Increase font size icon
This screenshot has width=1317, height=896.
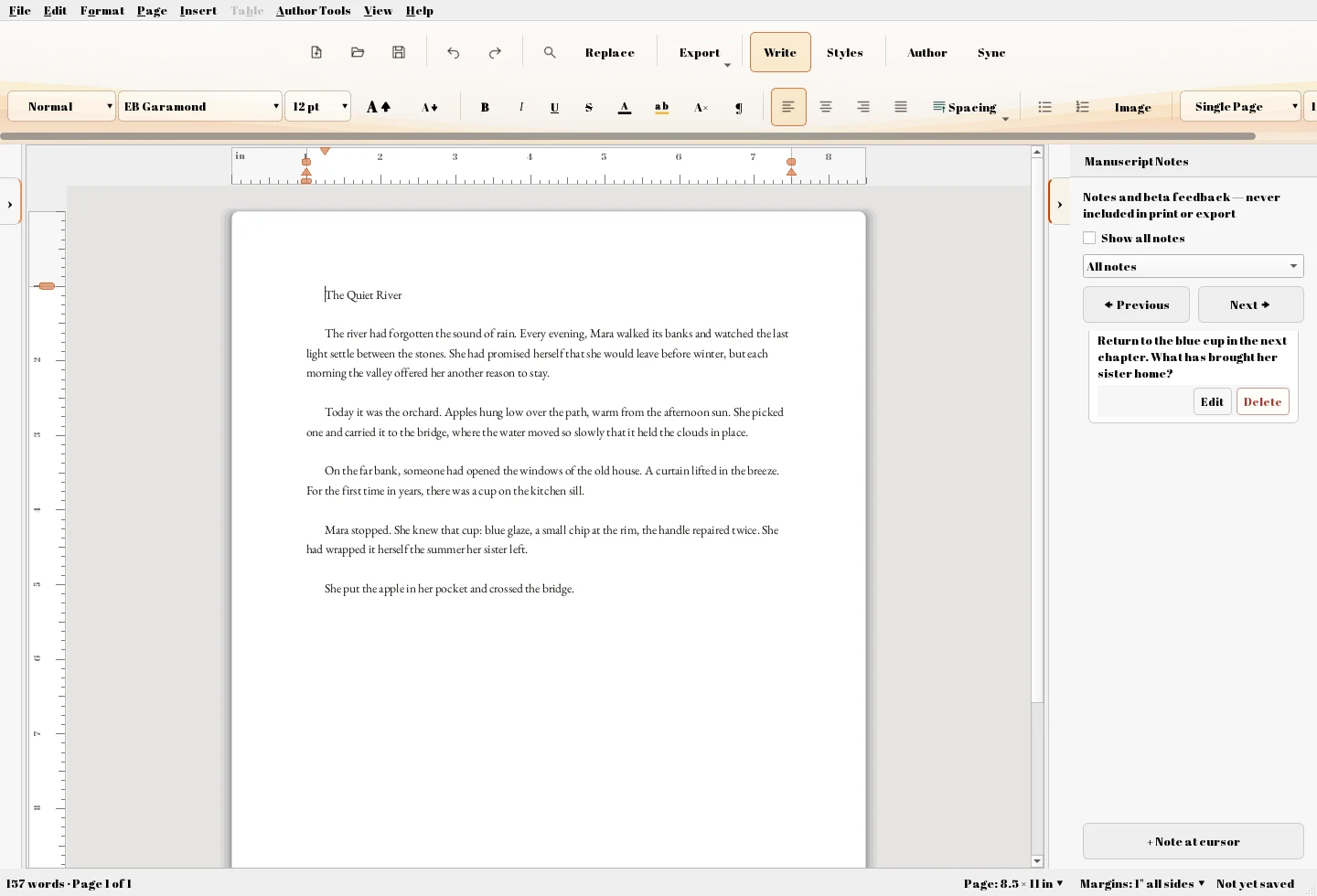coord(379,107)
